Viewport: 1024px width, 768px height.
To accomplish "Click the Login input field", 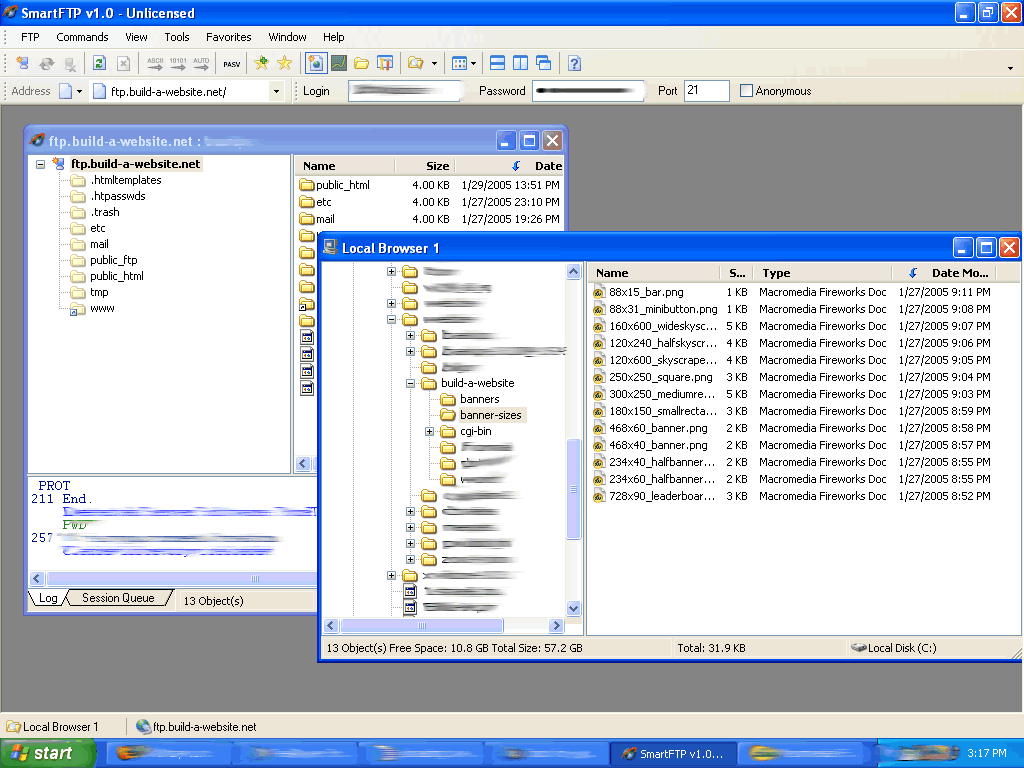I will pos(404,91).
